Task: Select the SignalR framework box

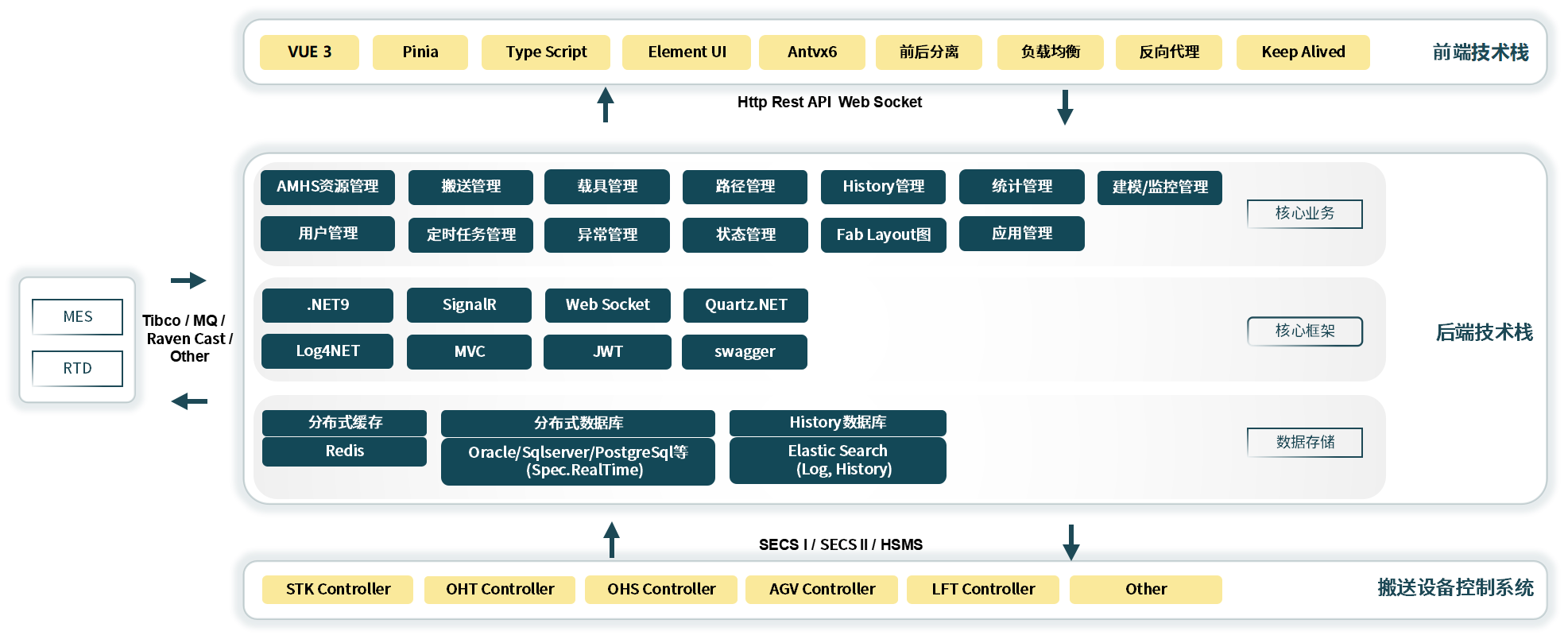Action: coord(469,305)
